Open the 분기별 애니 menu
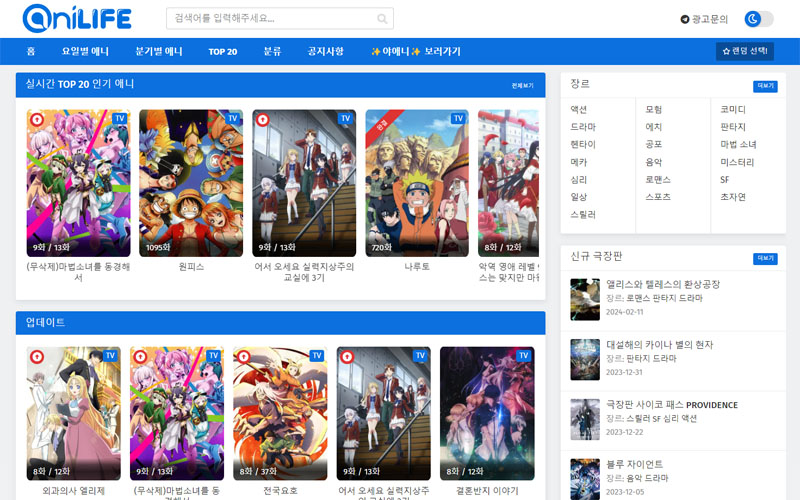Screen dimensions: 800x500 tap(159, 51)
